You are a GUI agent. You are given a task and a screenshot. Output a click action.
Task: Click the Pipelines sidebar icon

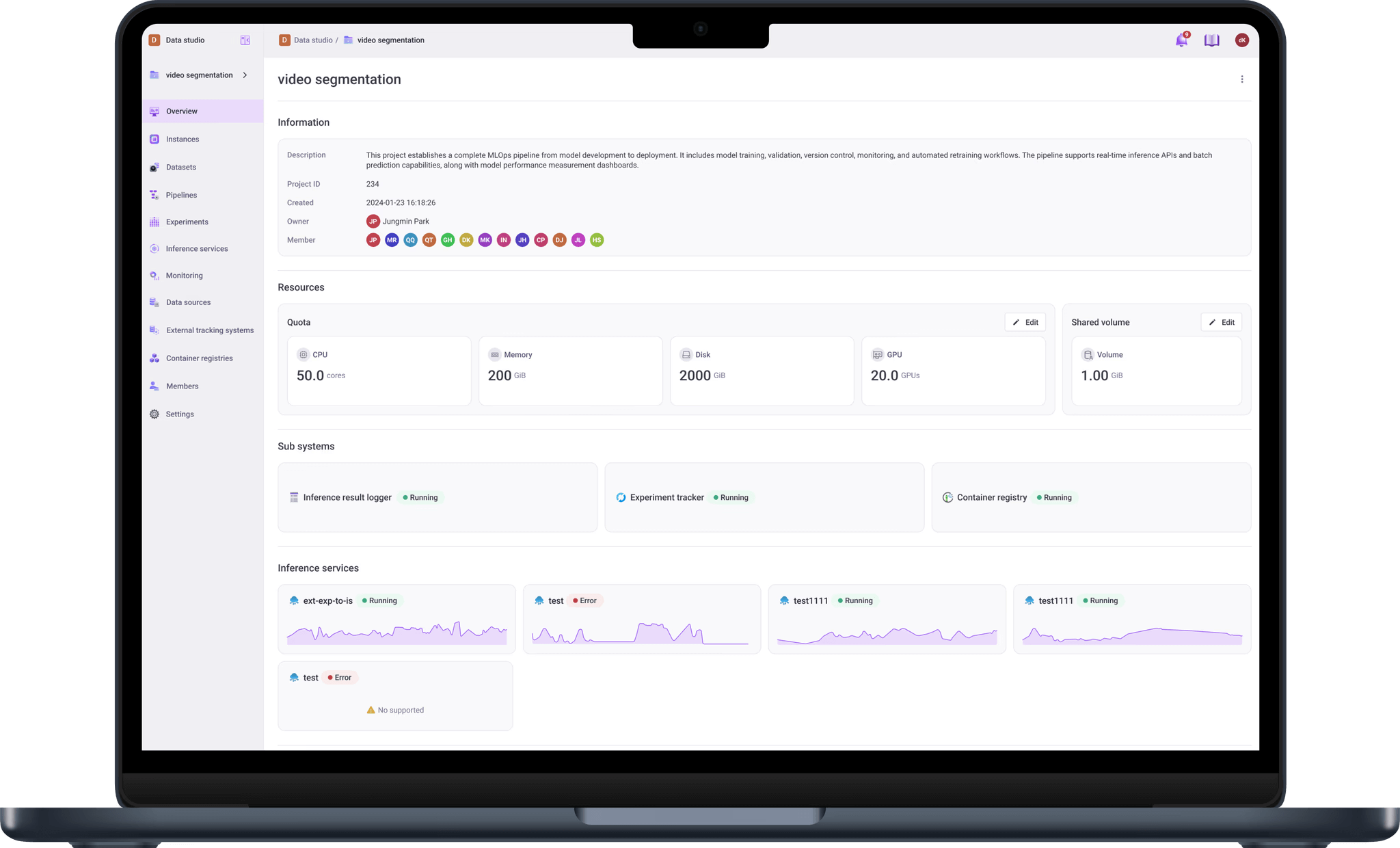[x=154, y=196]
